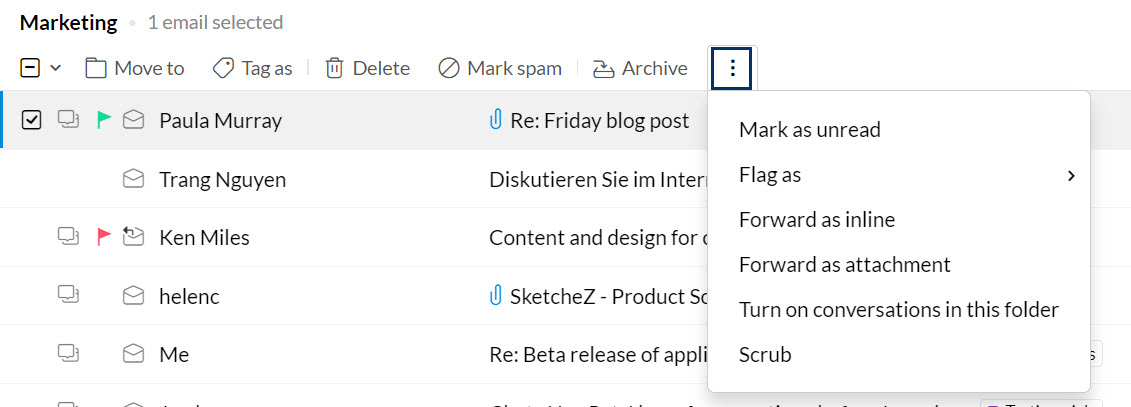Click the Archive button
Screen dimensions: 1131x407
coord(640,68)
